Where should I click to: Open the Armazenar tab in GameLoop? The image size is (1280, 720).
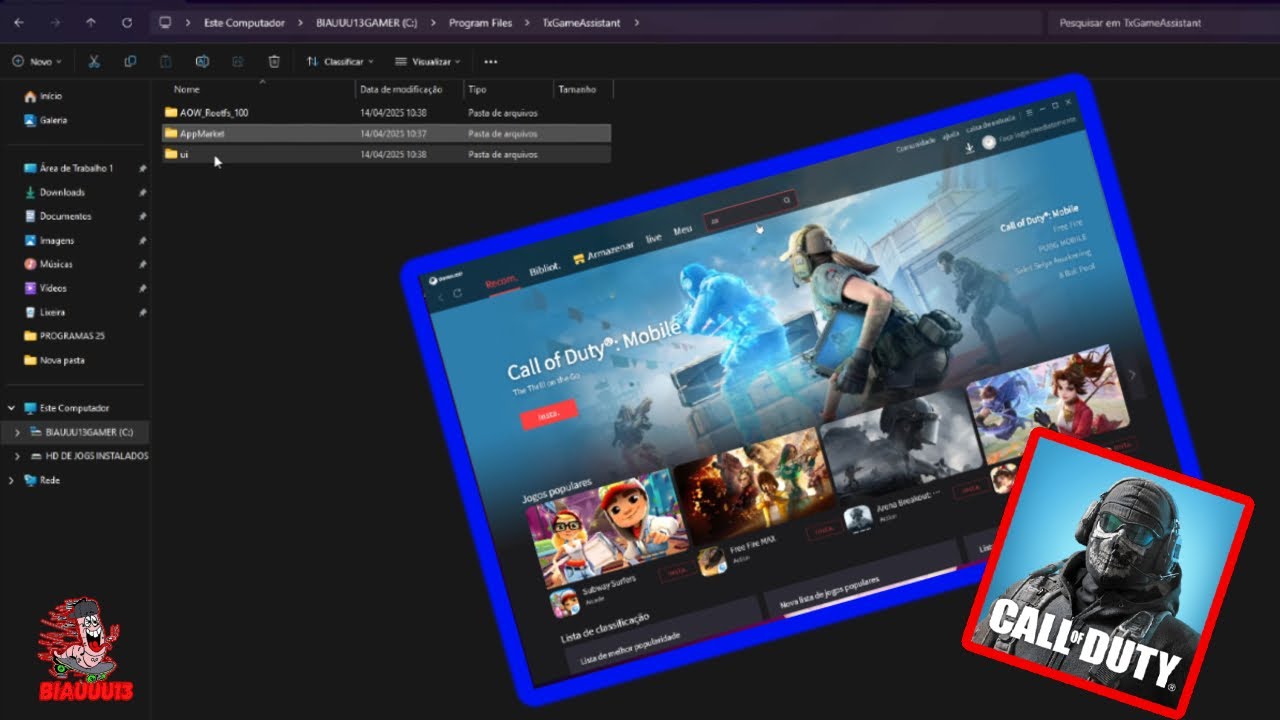click(x=603, y=253)
